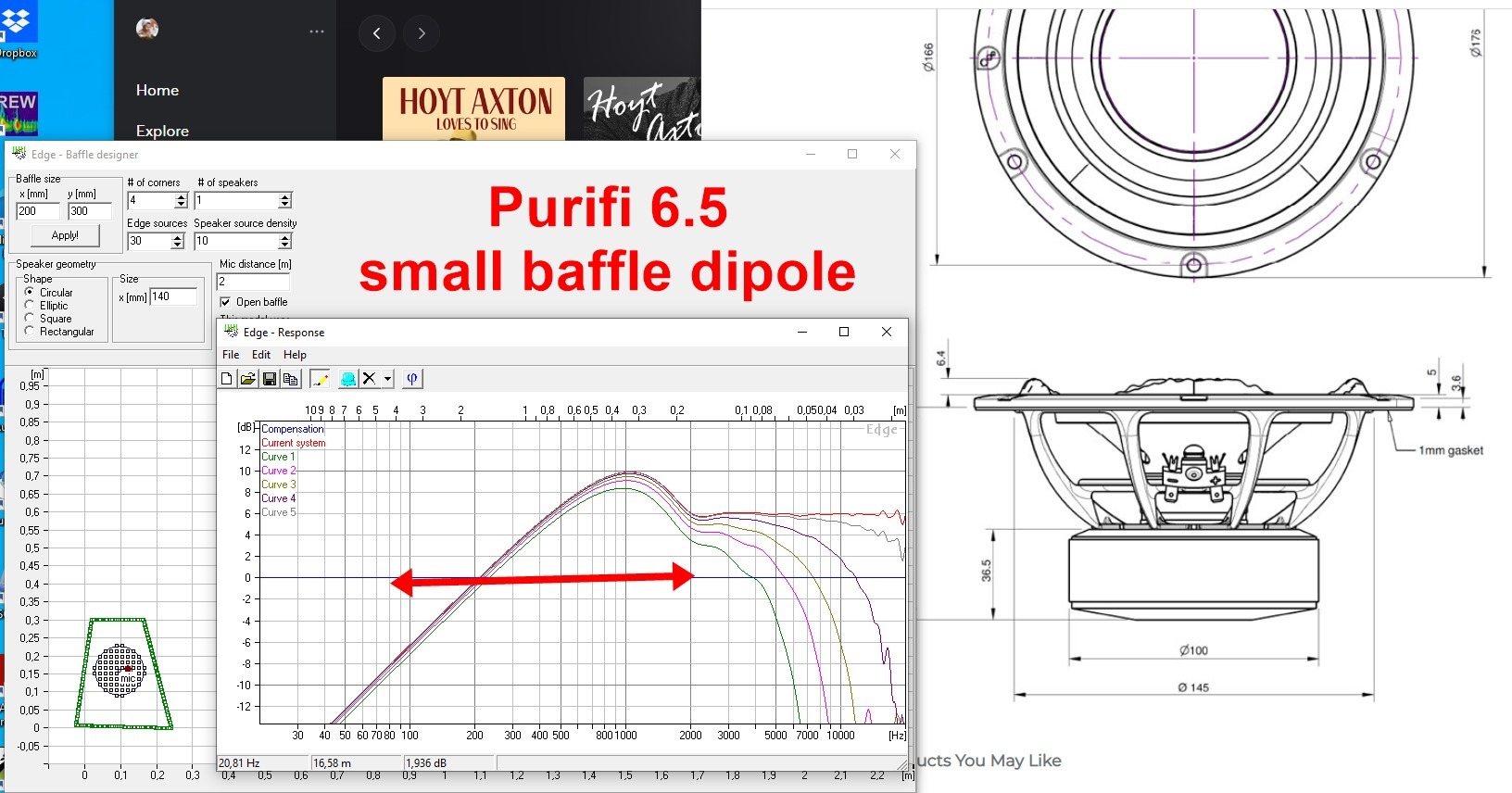Go to Explore in the music app

(162, 131)
